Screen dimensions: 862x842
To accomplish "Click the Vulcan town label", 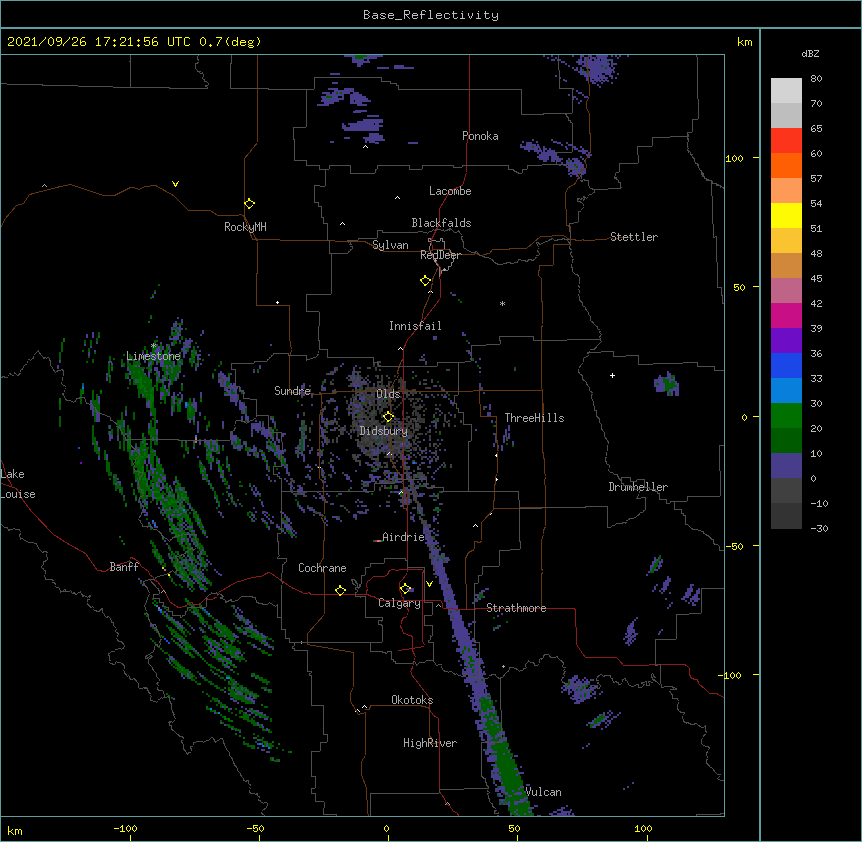I will (x=543, y=792).
